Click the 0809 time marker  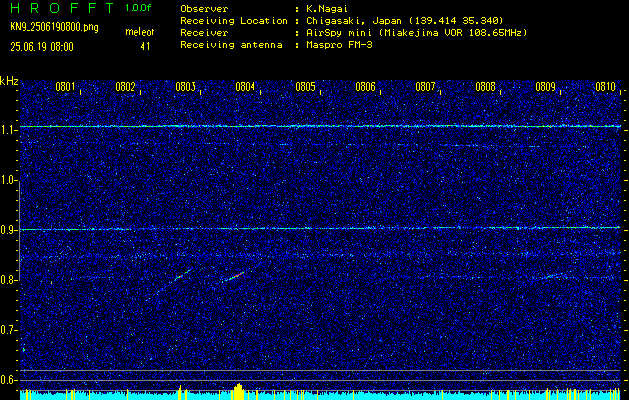[x=546, y=87]
